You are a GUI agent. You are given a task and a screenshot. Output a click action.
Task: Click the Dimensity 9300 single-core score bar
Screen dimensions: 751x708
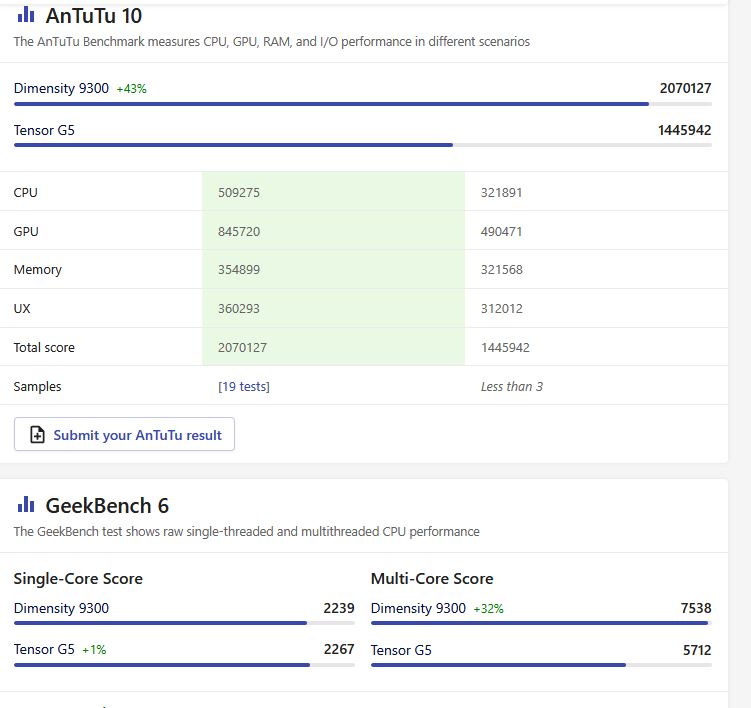[160, 623]
